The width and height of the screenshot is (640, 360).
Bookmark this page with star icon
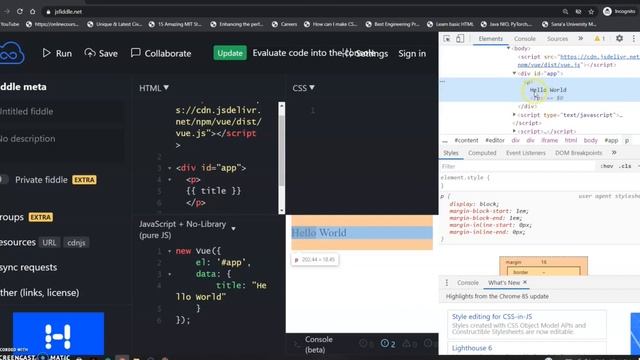[591, 11]
